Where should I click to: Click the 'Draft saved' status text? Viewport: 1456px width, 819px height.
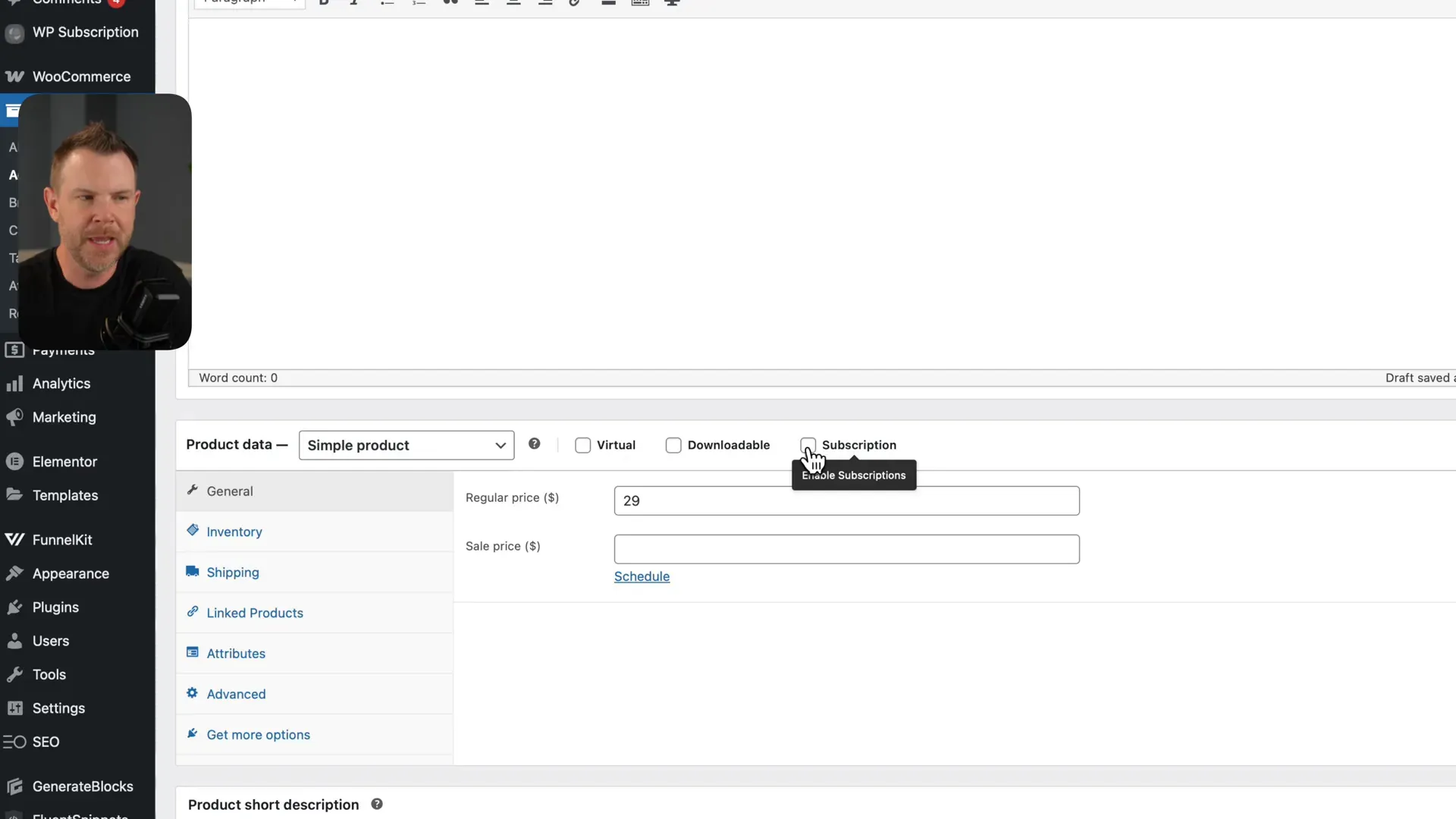pos(1420,378)
